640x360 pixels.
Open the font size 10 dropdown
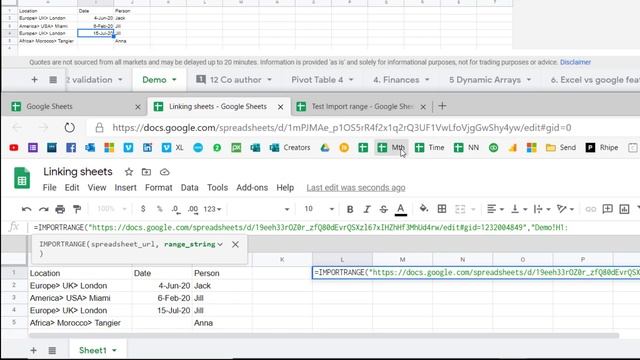coord(319,209)
